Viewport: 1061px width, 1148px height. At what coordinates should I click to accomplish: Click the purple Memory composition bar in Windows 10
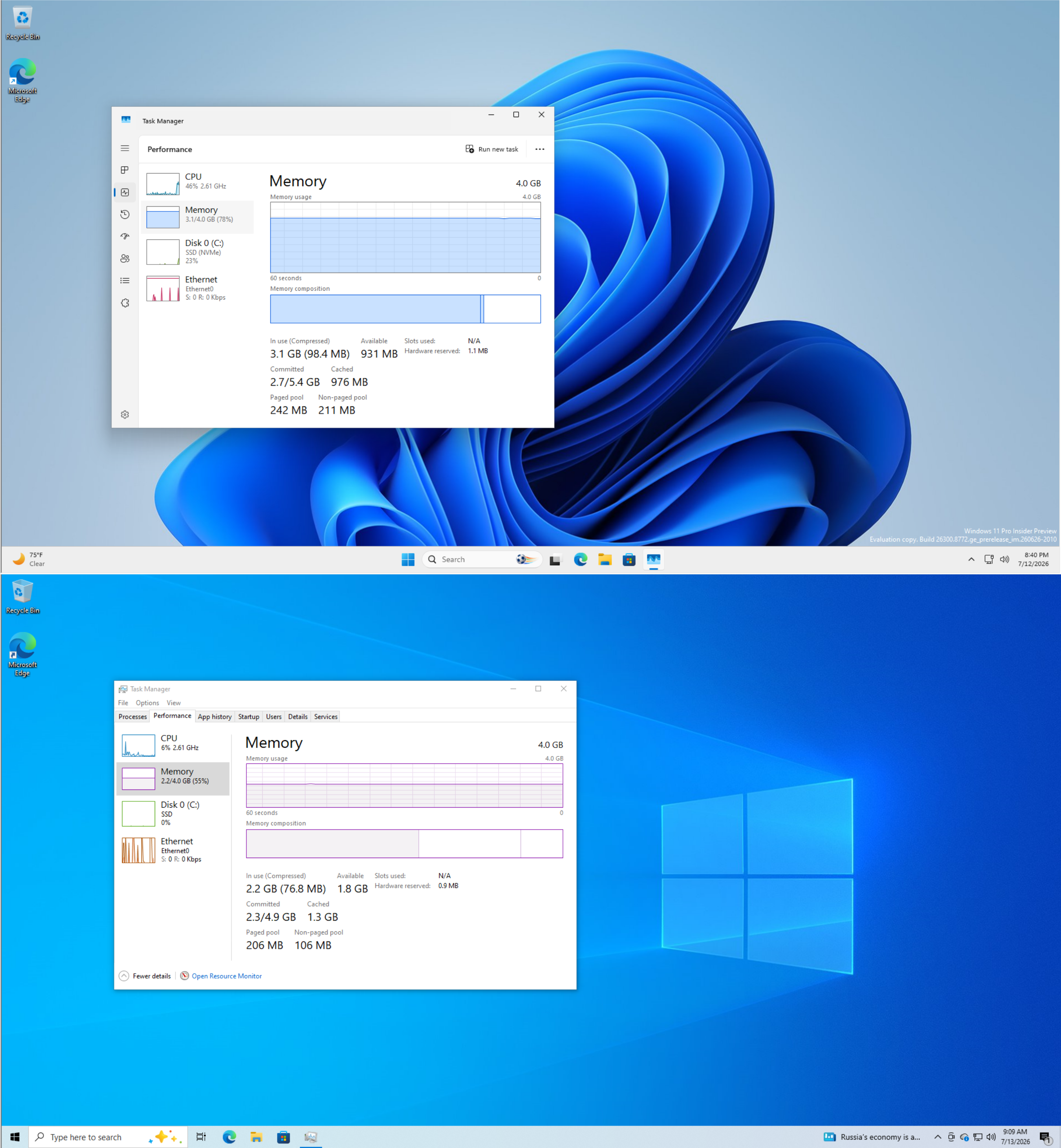[404, 844]
